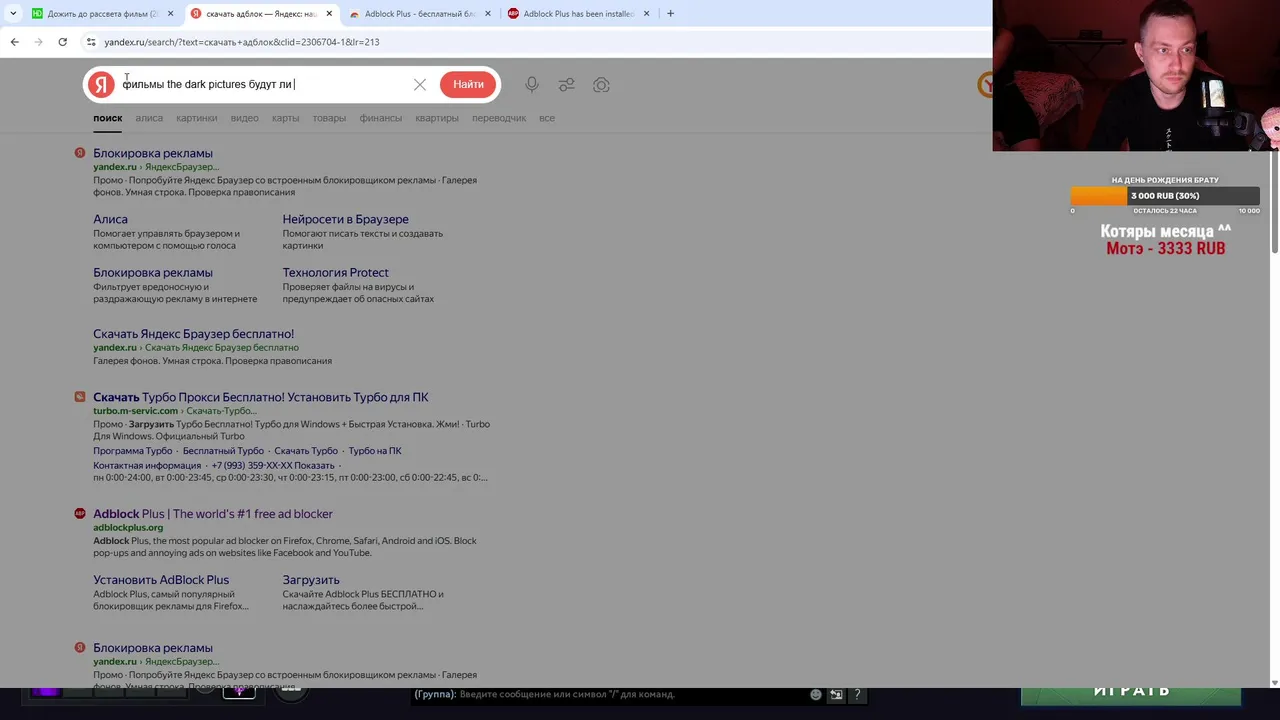Click the streamer webcam overlay
The width and height of the screenshot is (1280, 720).
[x=1136, y=76]
